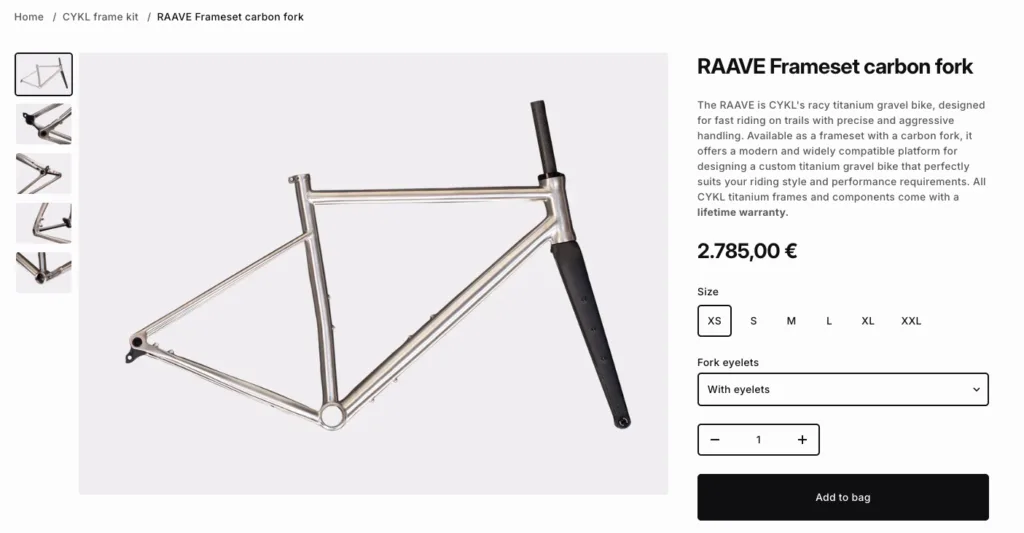Go to Home breadcrumb
This screenshot has width=1024, height=533.
29,17
